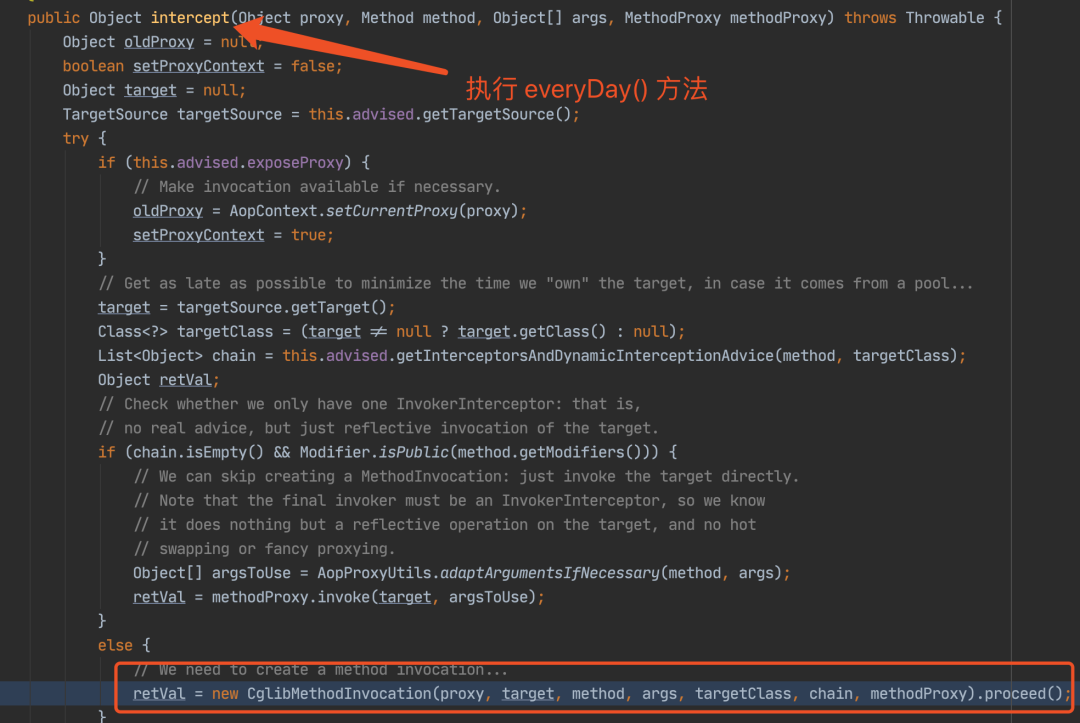This screenshot has height=723, width=1080.
Task: Place the cursor on the try keyword
Action: 76,138
